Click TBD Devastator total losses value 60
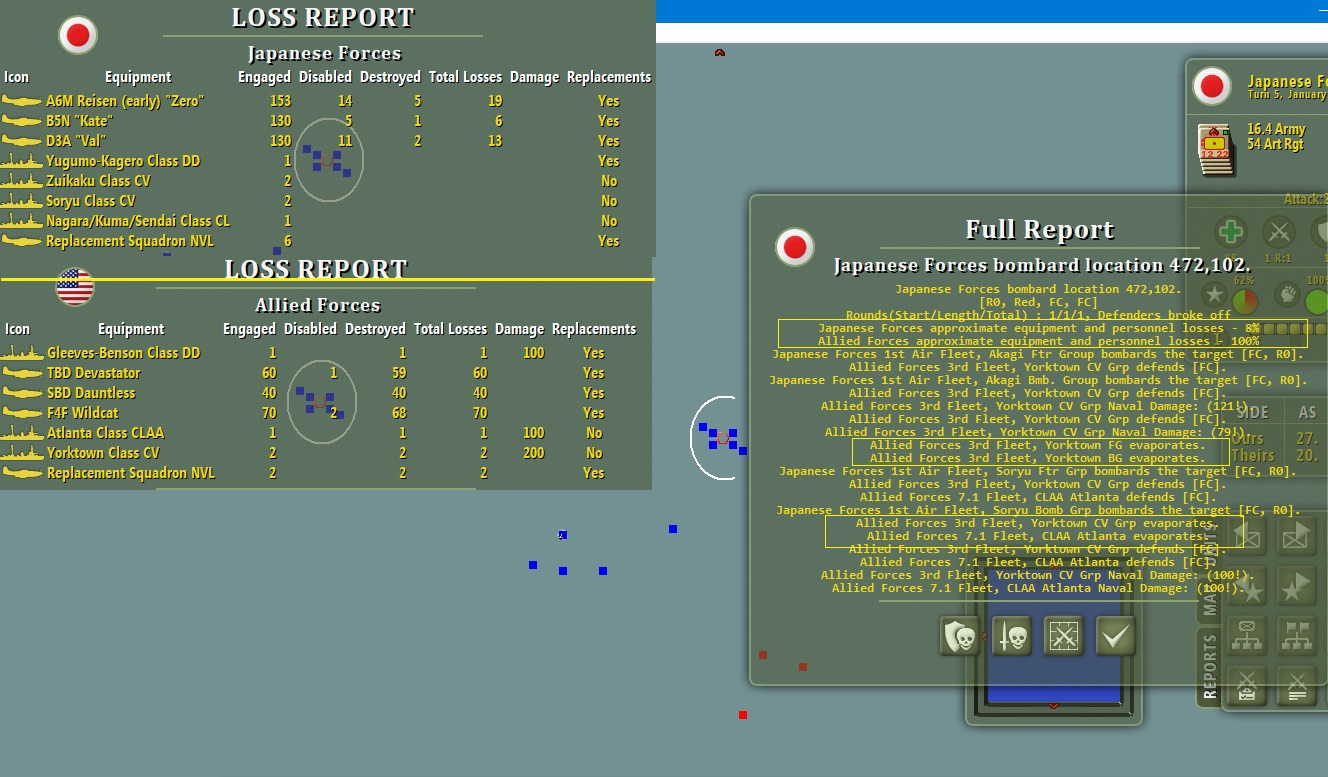 coord(478,373)
